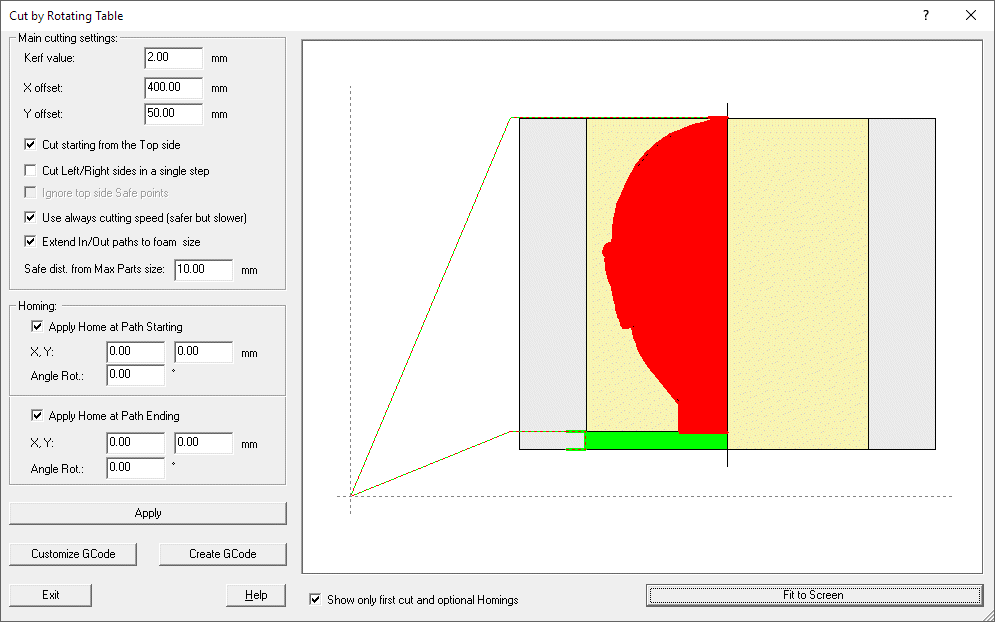Open the Help documentation
This screenshot has height=622, width=995.
point(255,594)
